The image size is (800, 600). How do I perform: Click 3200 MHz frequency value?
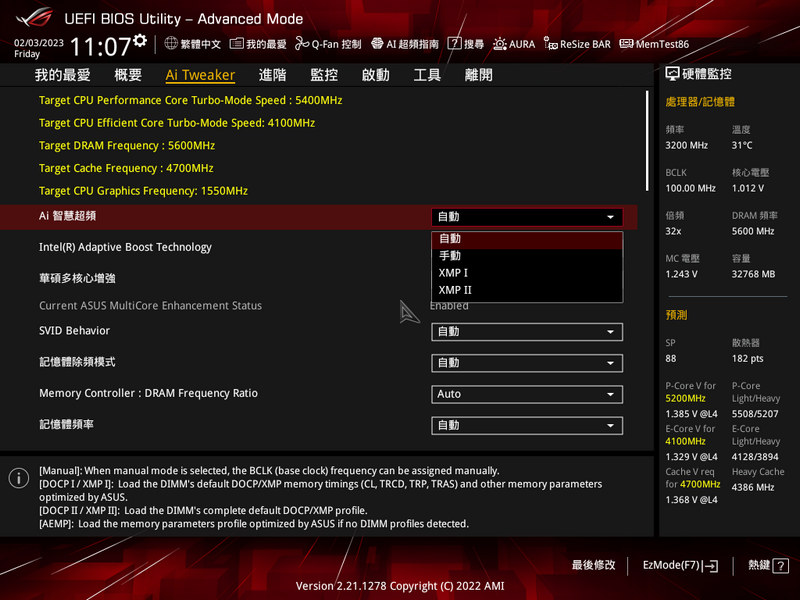[x=686, y=145]
